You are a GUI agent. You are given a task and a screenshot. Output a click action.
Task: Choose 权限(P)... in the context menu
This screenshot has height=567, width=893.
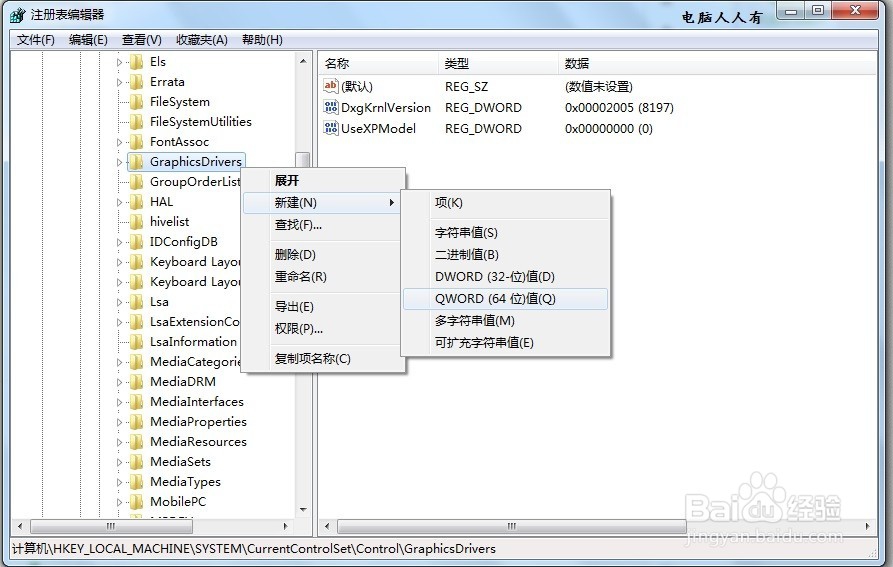pyautogui.click(x=323, y=328)
